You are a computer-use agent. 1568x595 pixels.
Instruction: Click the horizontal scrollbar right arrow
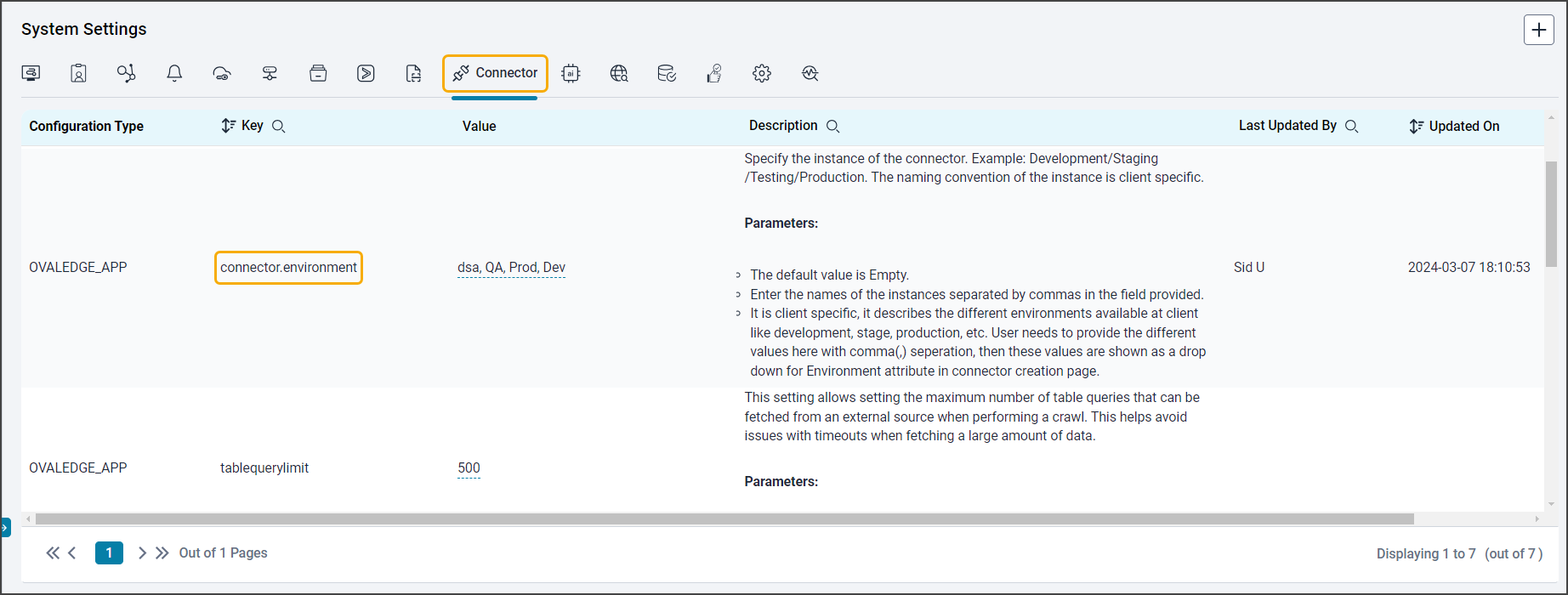point(1537,518)
